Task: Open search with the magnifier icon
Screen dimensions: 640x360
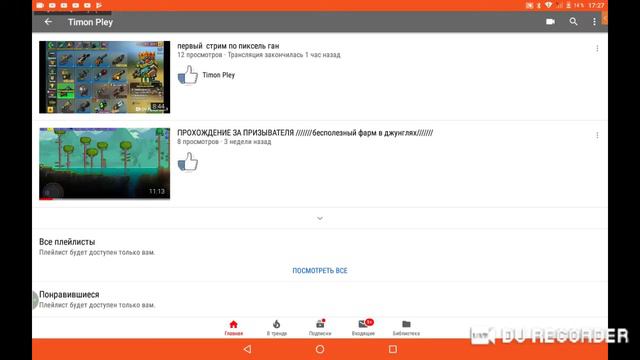Action: tap(573, 22)
